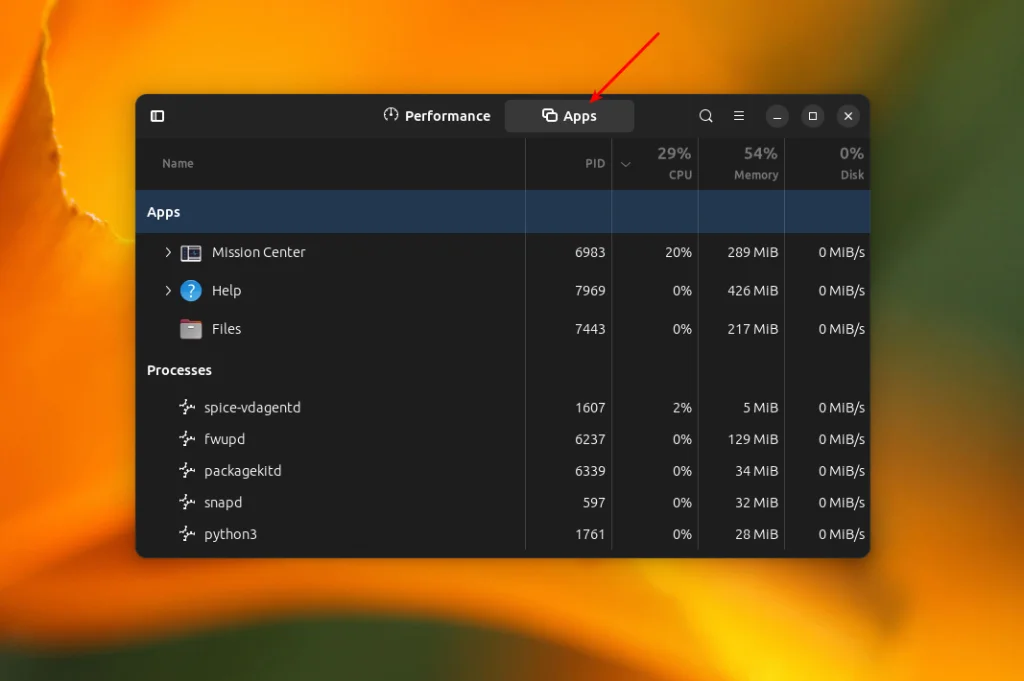Screen dimensions: 1024x681
Task: Sort by the Memory column header
Action: (756, 164)
